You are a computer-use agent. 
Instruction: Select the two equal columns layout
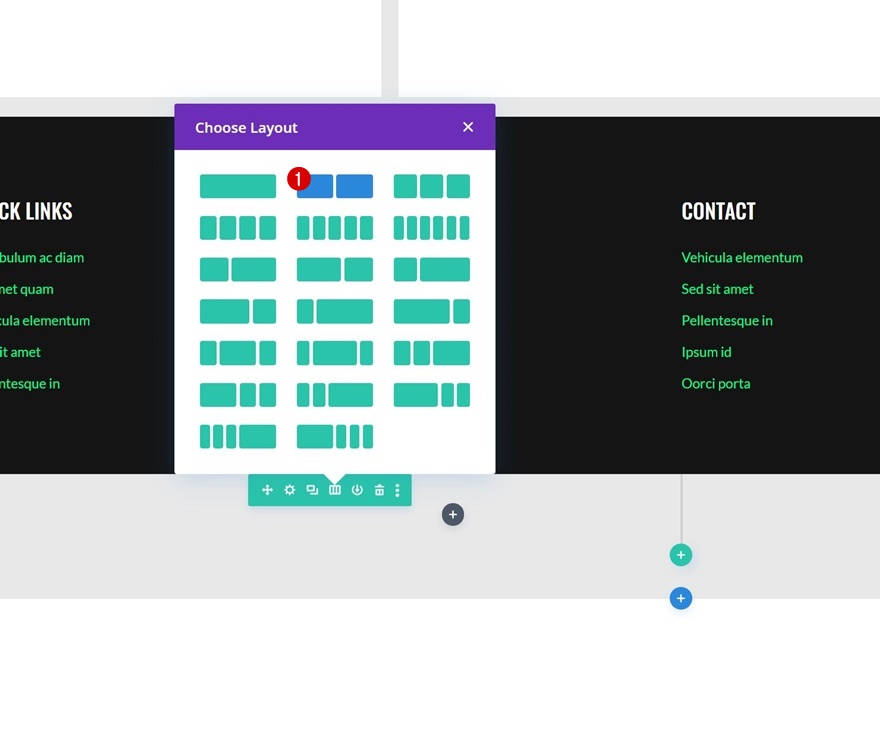pos(334,186)
